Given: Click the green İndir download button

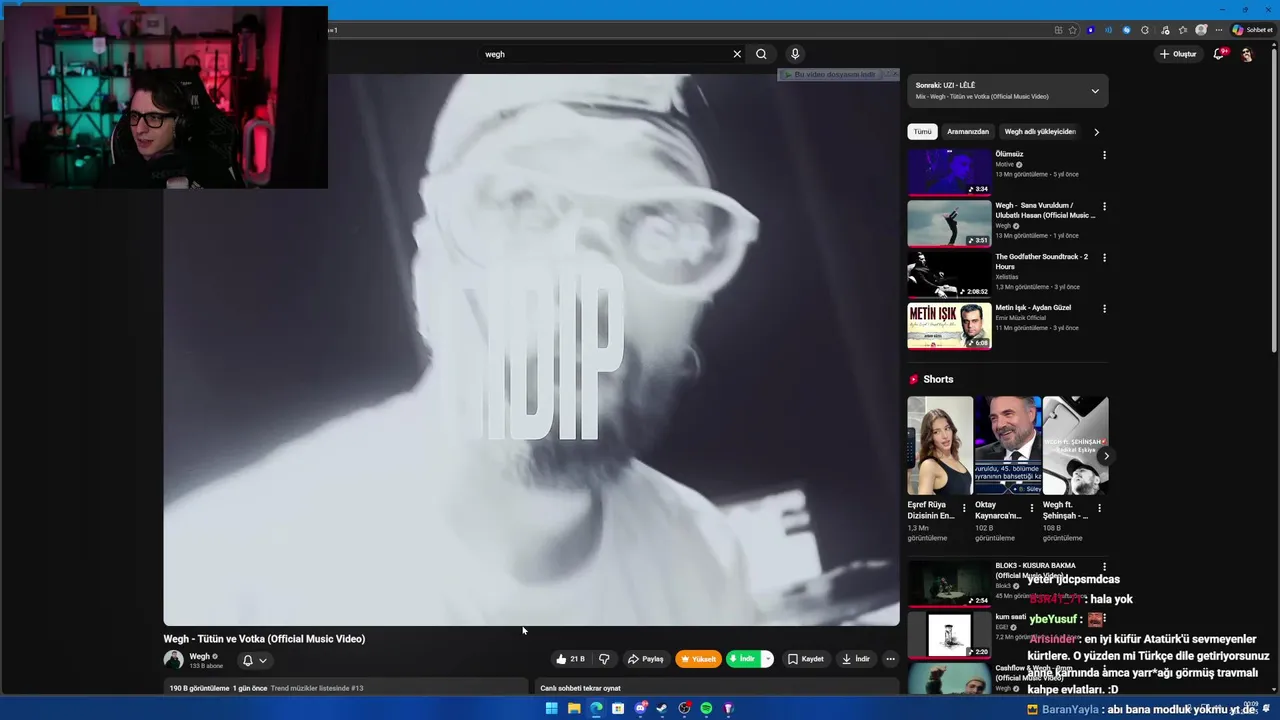Looking at the screenshot, I should pos(743,659).
